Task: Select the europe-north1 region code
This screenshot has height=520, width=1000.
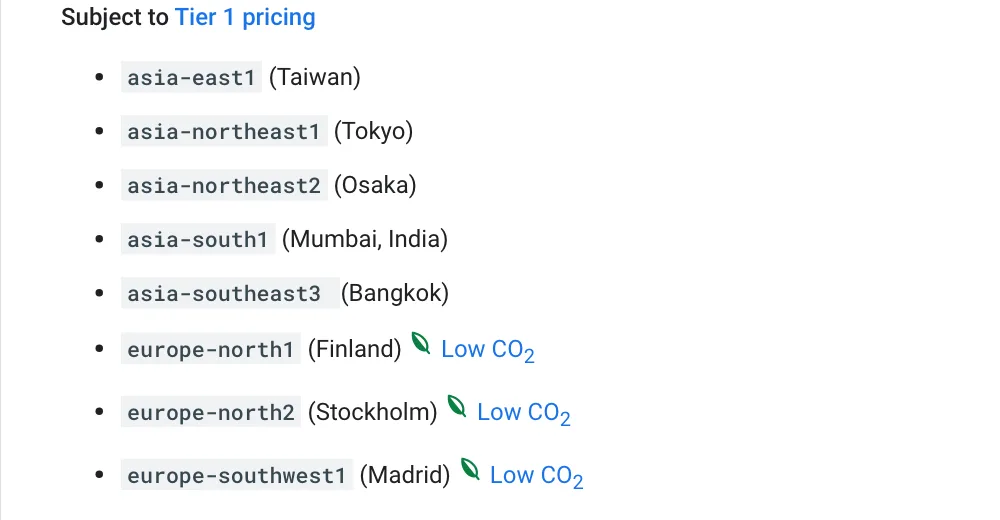Action: pos(210,349)
